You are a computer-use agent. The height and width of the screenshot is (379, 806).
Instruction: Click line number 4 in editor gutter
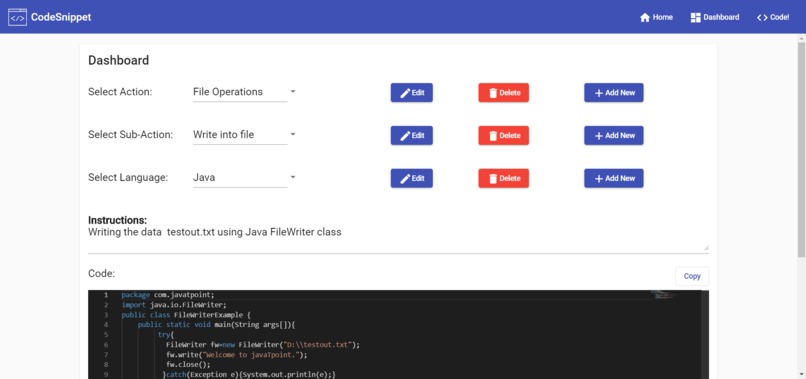coord(106,324)
